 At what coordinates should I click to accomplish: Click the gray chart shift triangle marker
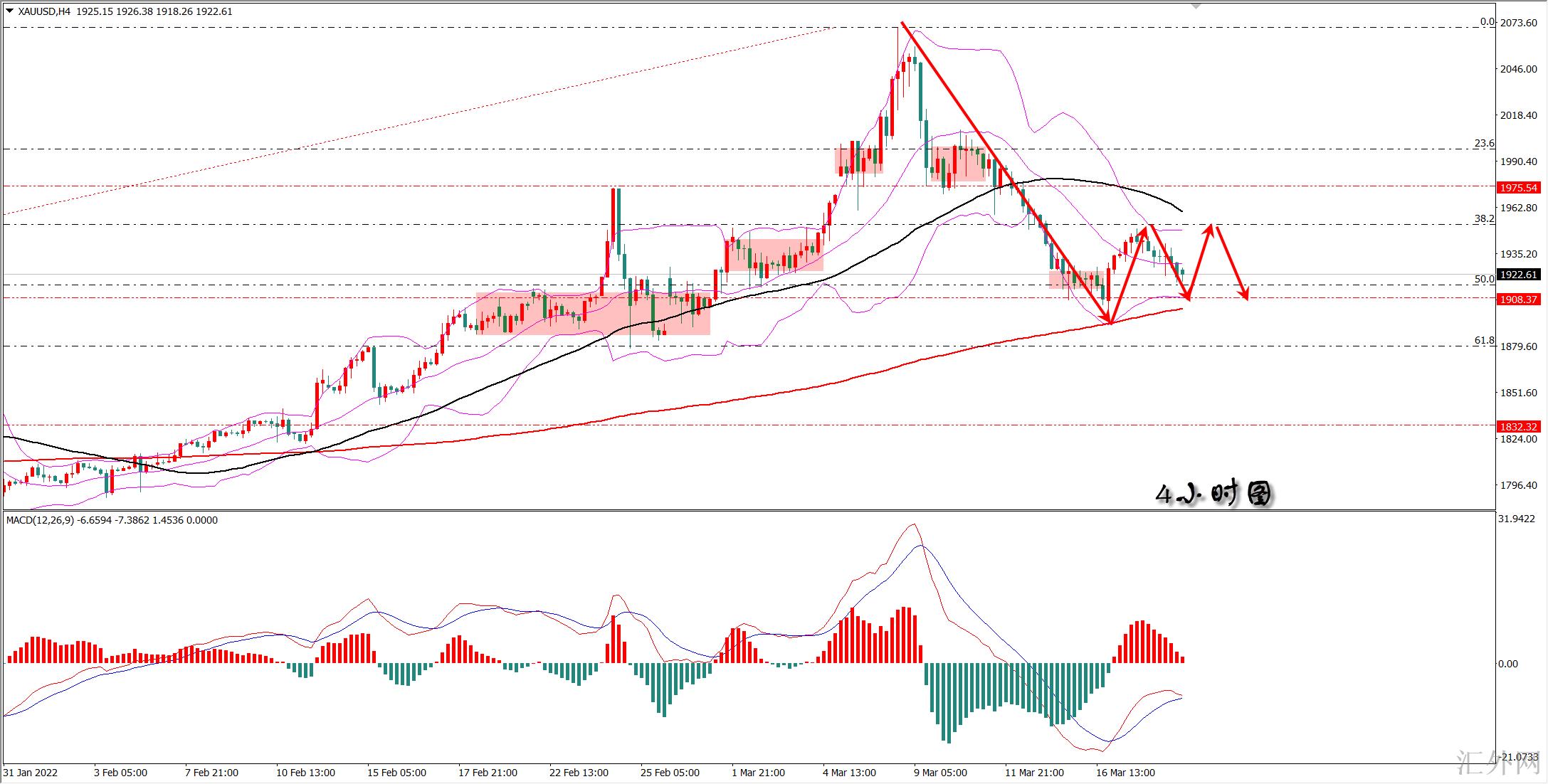click(x=1196, y=5)
